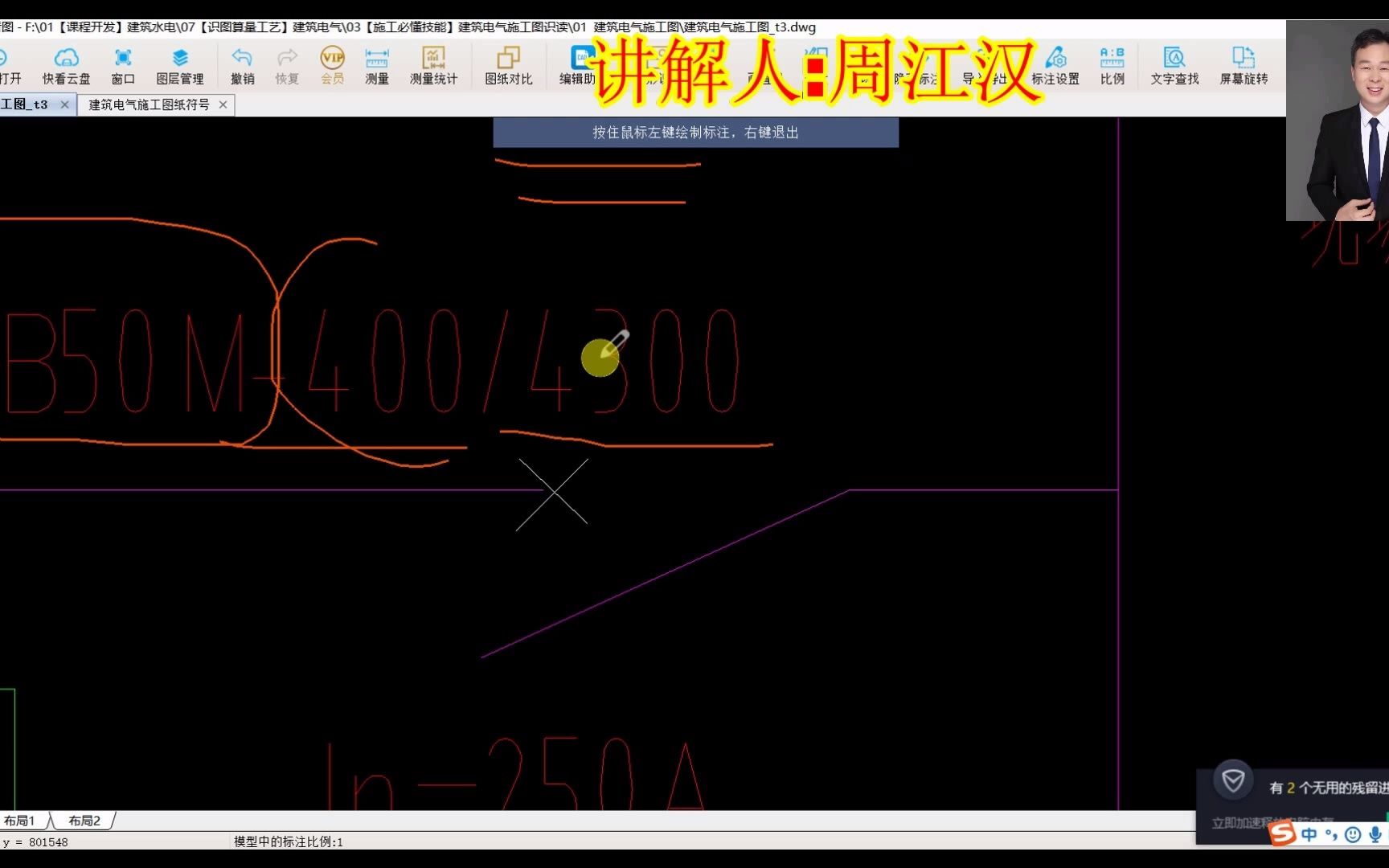This screenshot has width=1389, height=868.
Task: Toggle Chinese/English input mode 中
Action: [1309, 834]
